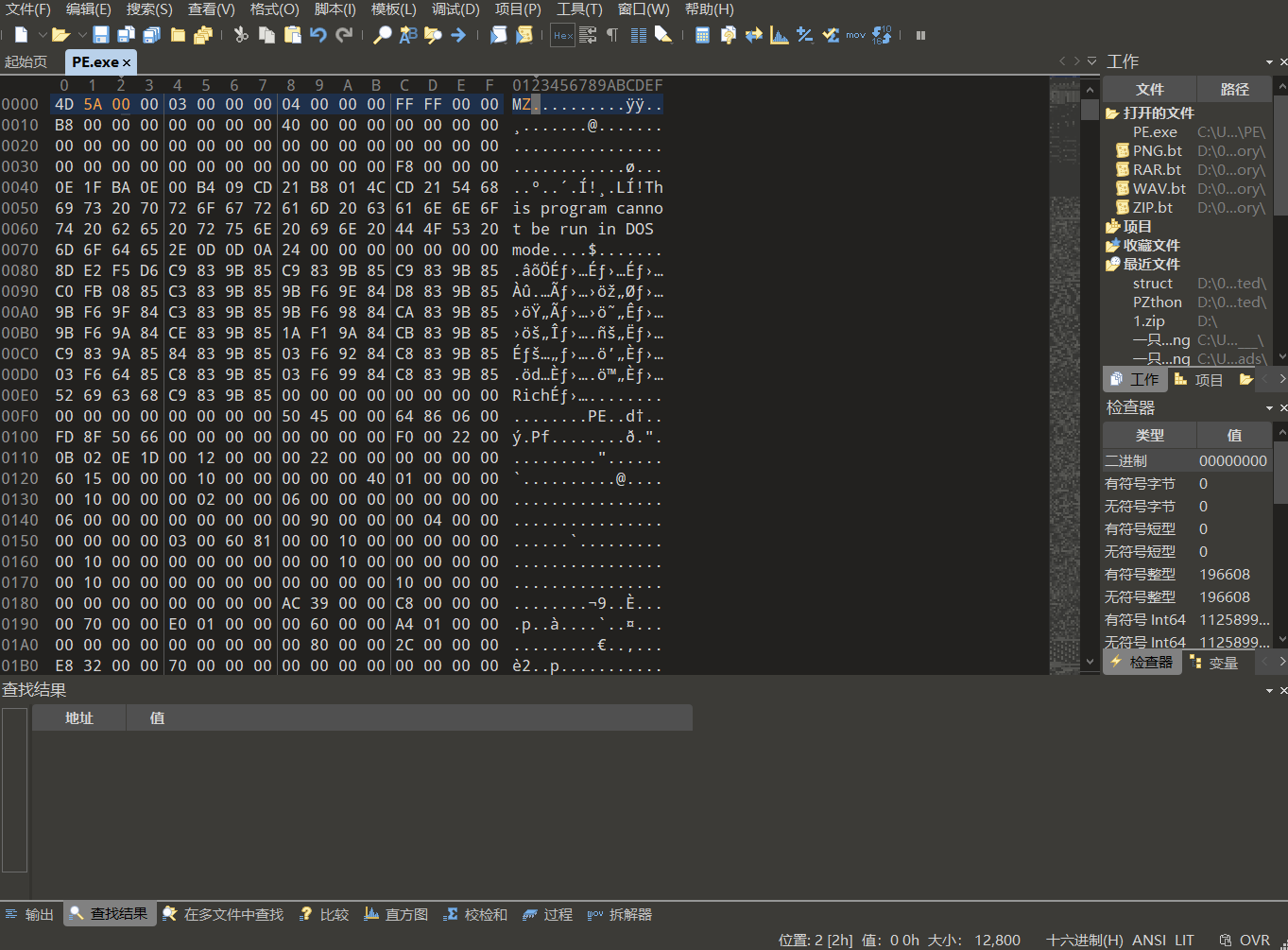Toggle the paragraph whitespace marker button

(x=612, y=35)
